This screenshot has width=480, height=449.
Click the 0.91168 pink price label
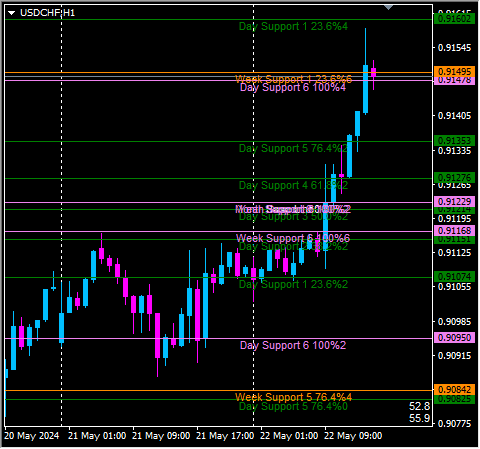click(x=454, y=230)
